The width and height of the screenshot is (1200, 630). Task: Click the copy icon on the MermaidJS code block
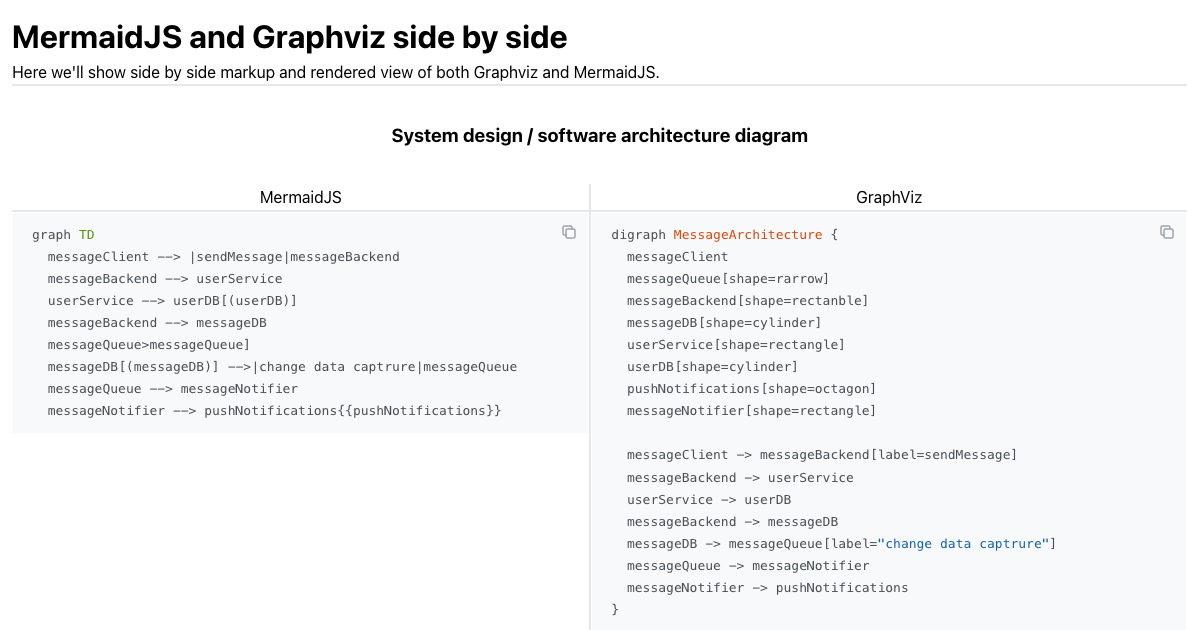click(569, 232)
